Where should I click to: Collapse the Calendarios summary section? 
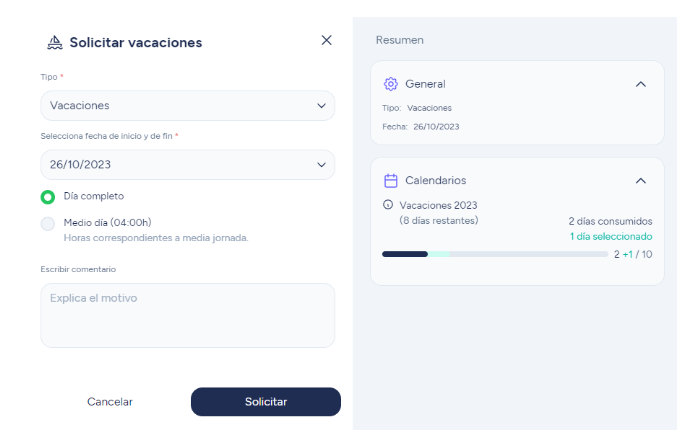tap(640, 181)
